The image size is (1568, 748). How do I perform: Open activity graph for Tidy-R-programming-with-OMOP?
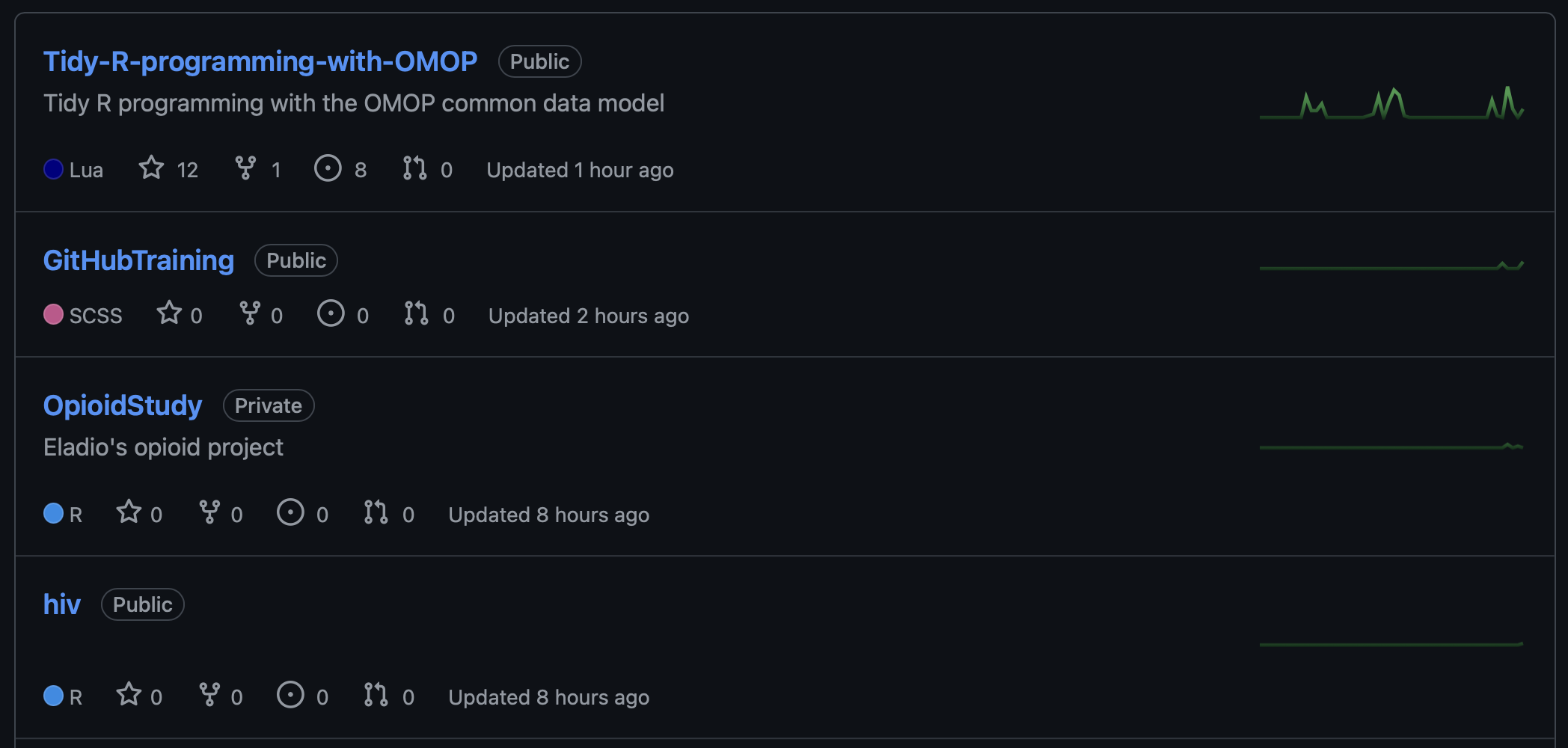(x=1391, y=104)
